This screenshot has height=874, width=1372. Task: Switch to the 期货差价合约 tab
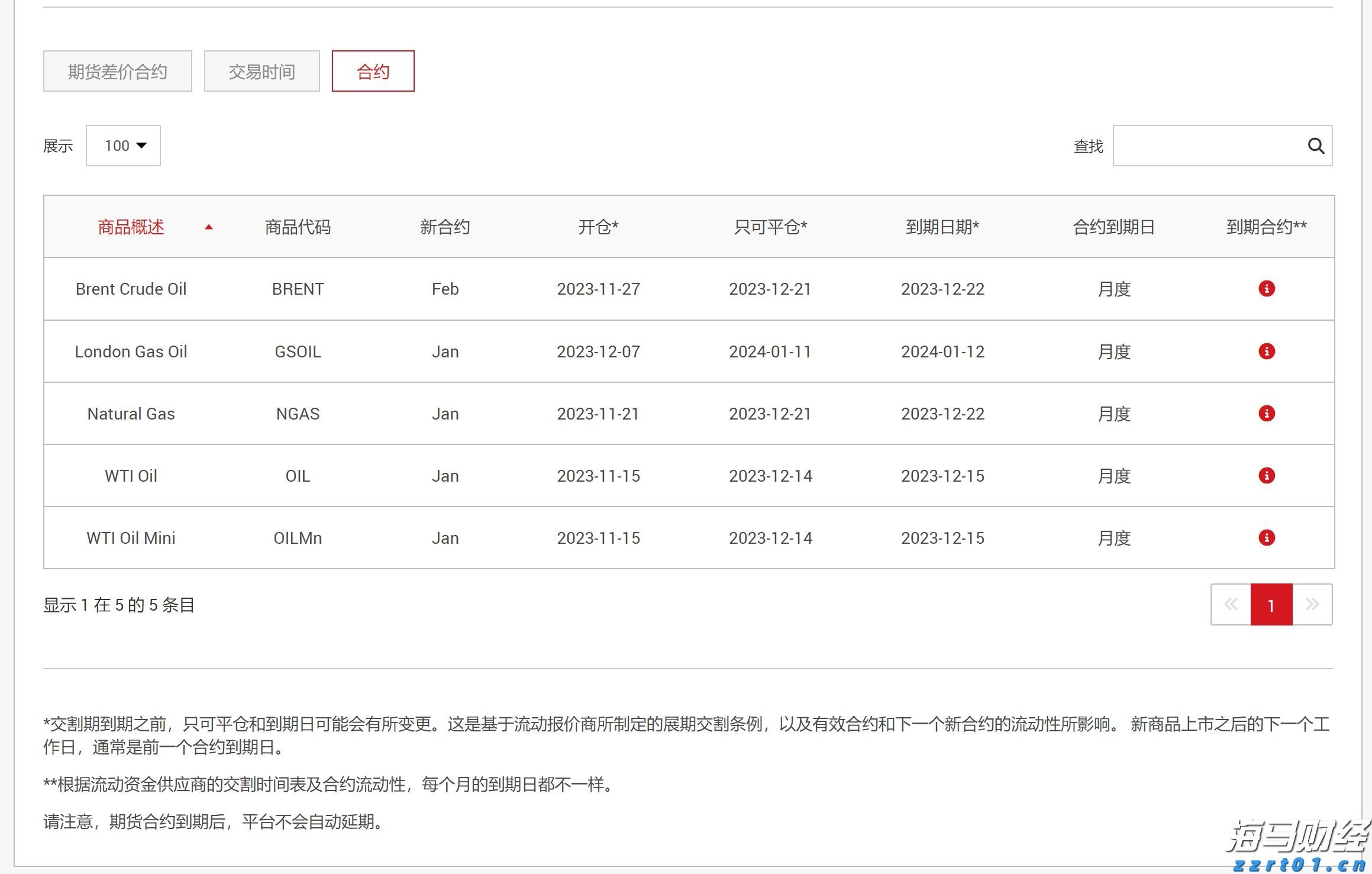pyautogui.click(x=117, y=70)
